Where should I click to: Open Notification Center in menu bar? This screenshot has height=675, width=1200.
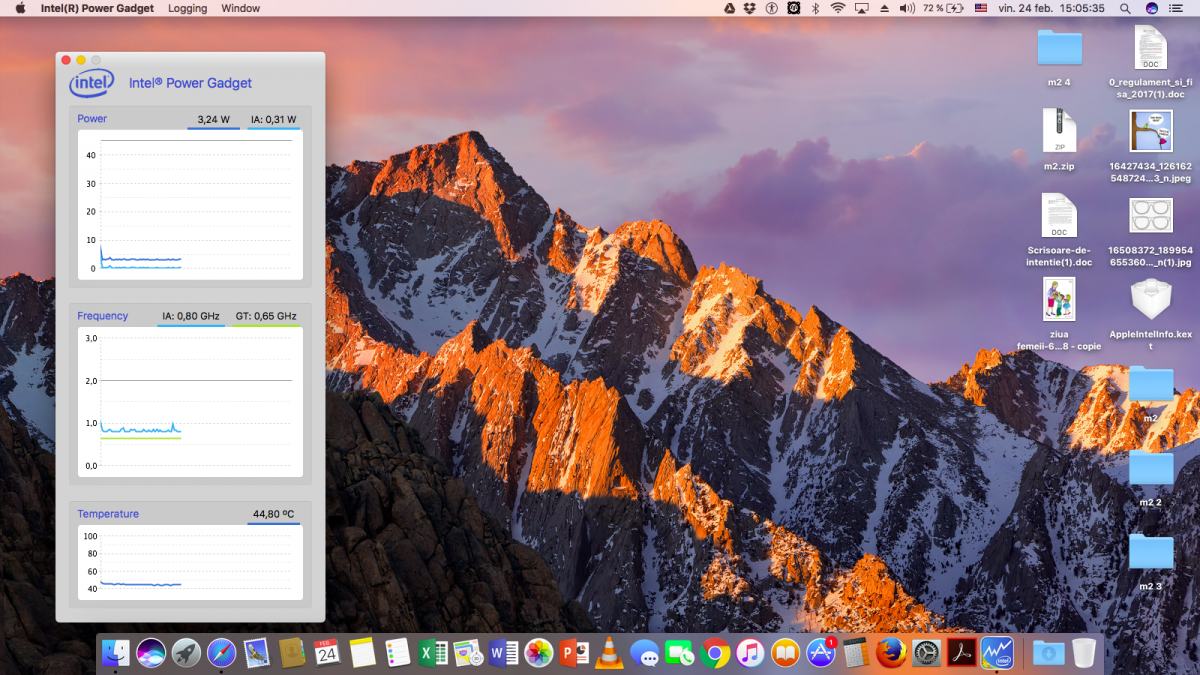pyautogui.click(x=1181, y=8)
